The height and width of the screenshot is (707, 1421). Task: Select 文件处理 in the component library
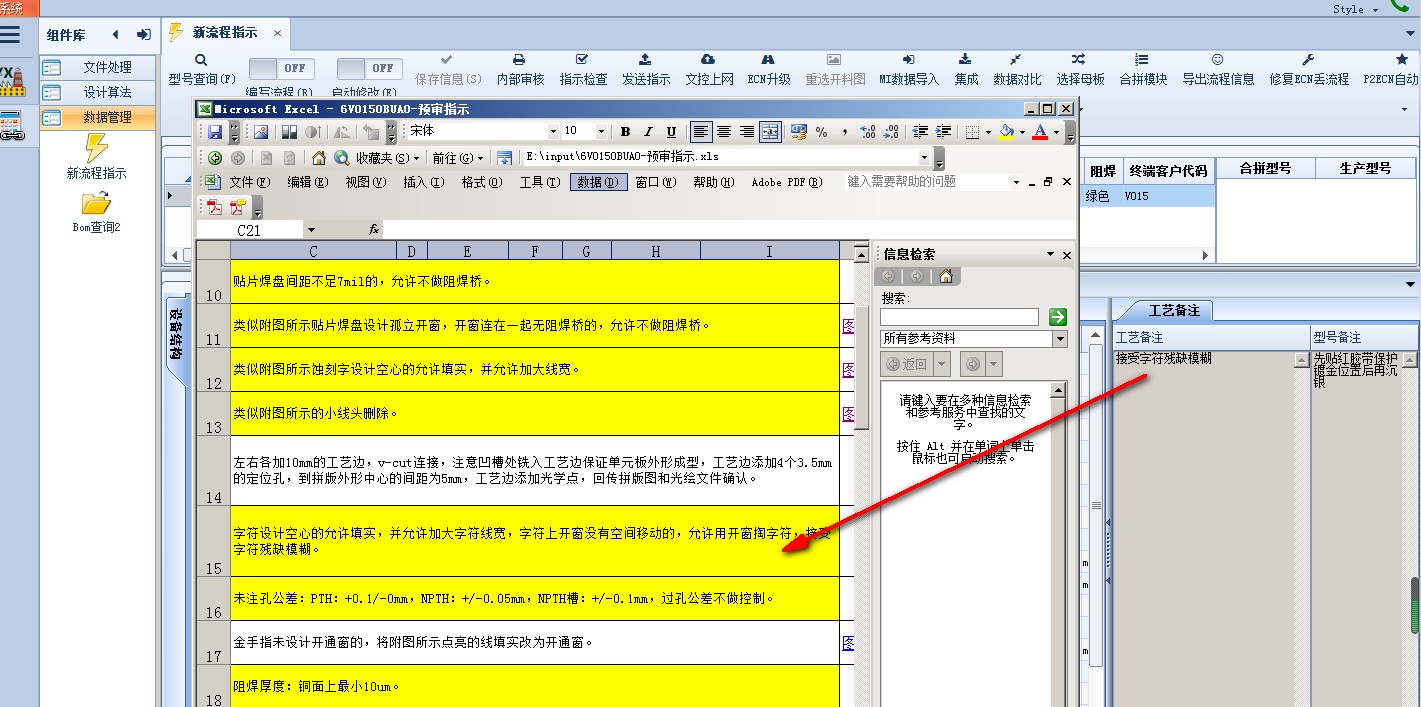tap(99, 68)
